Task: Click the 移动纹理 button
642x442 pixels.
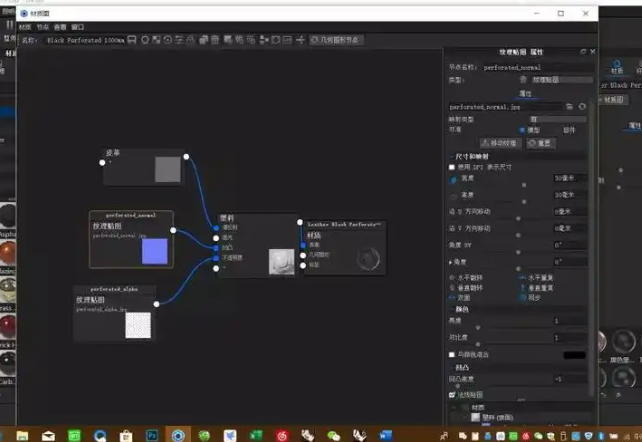Action: click(x=502, y=143)
